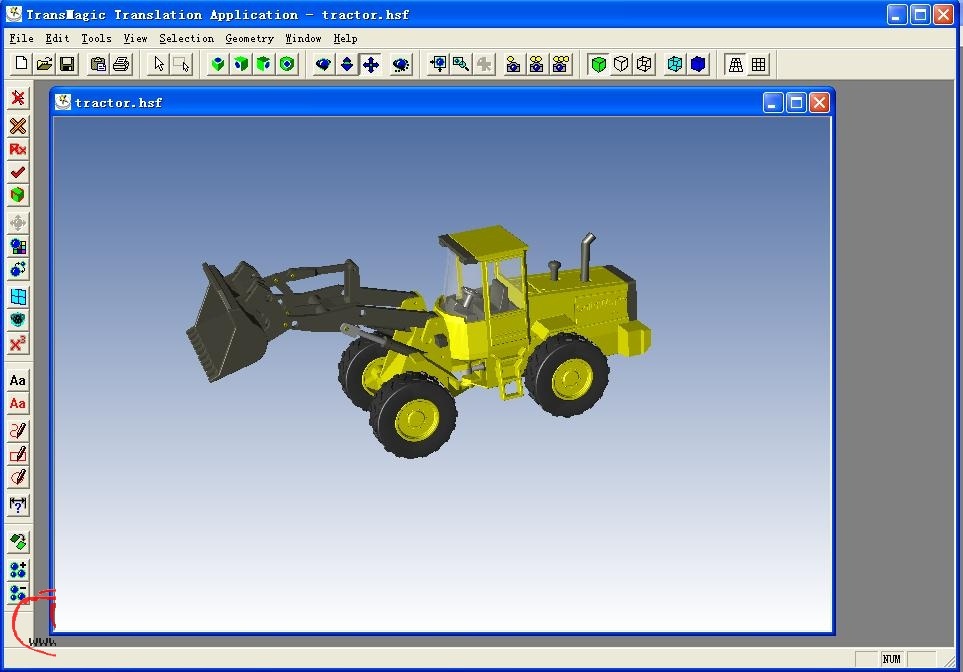Open the File menu
Screen dimensions: 963x672
click(21, 38)
